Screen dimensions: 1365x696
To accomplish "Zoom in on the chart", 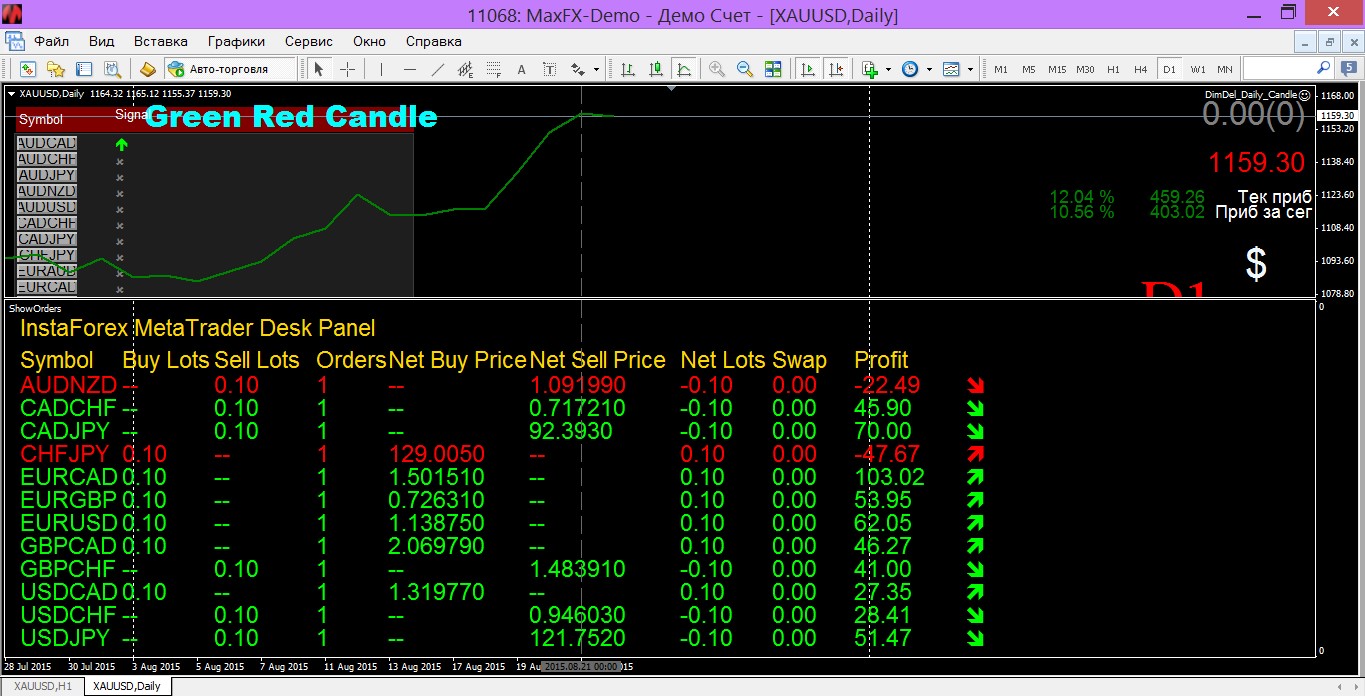I will (x=717, y=69).
